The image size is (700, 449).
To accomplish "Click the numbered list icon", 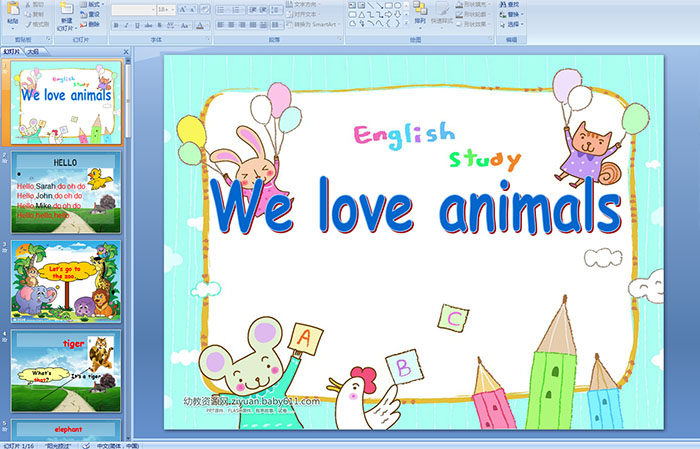I will click(x=238, y=9).
